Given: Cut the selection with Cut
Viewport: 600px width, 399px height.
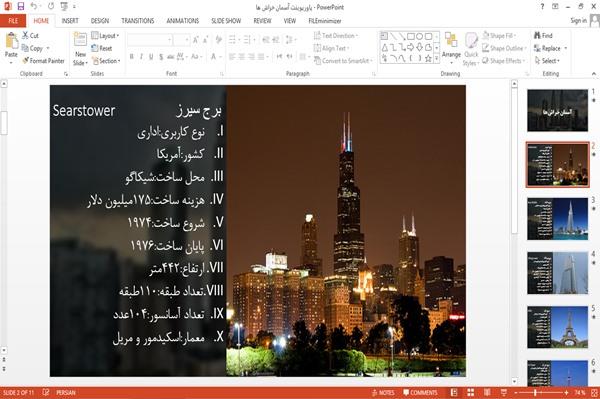Looking at the screenshot, I should click(x=30, y=36).
